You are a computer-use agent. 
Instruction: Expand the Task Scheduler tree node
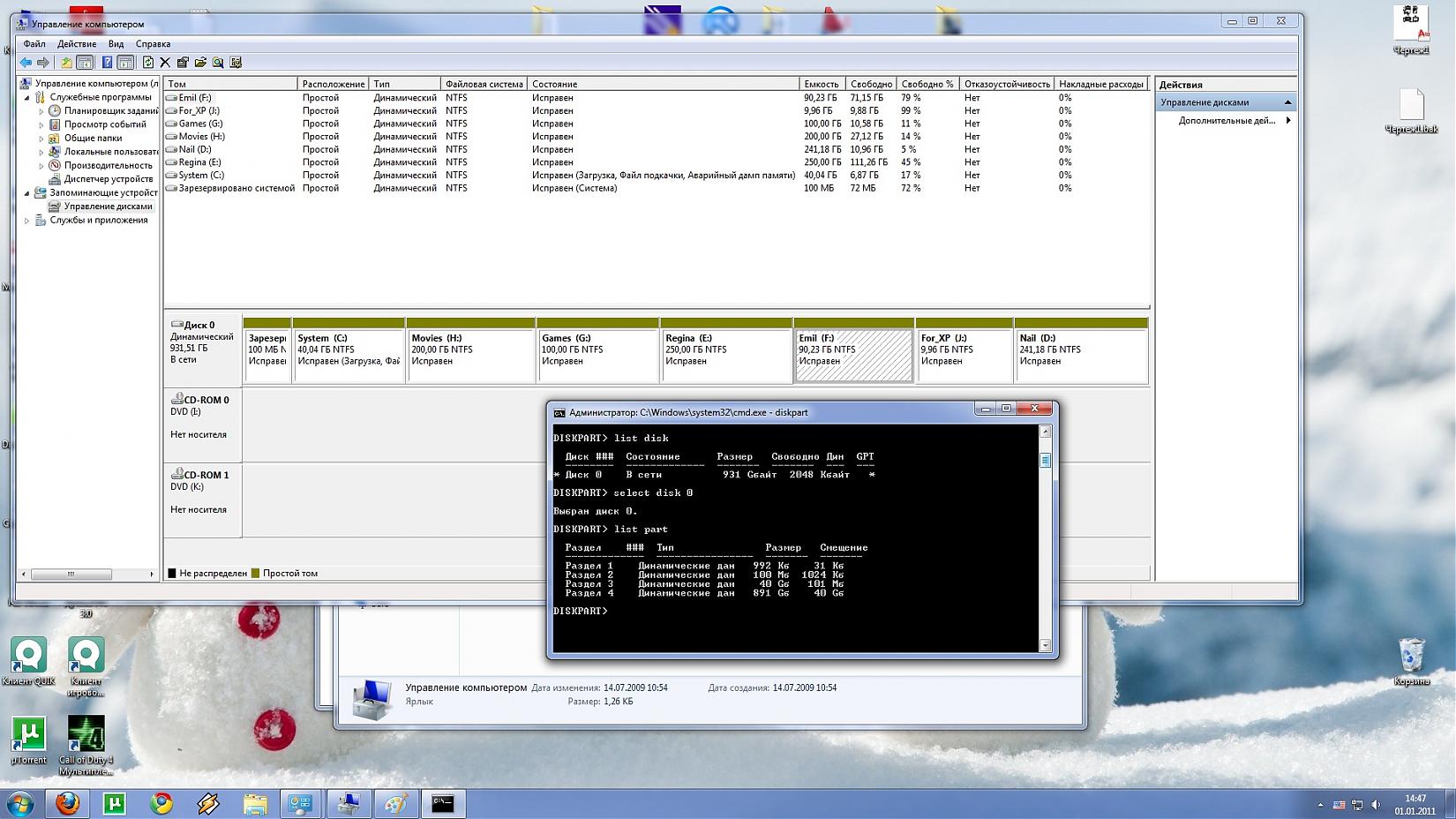[x=41, y=111]
